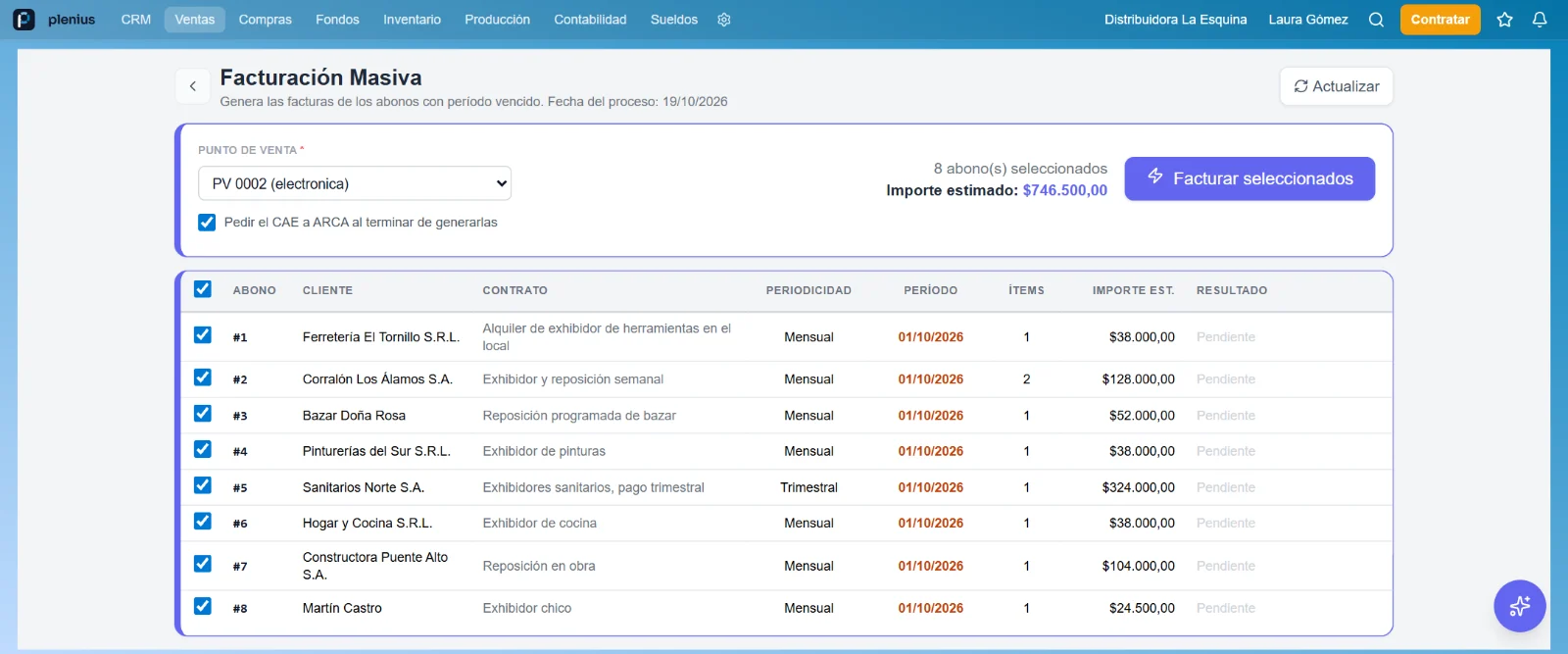Open the AI assistant sparkle button

[1520, 606]
